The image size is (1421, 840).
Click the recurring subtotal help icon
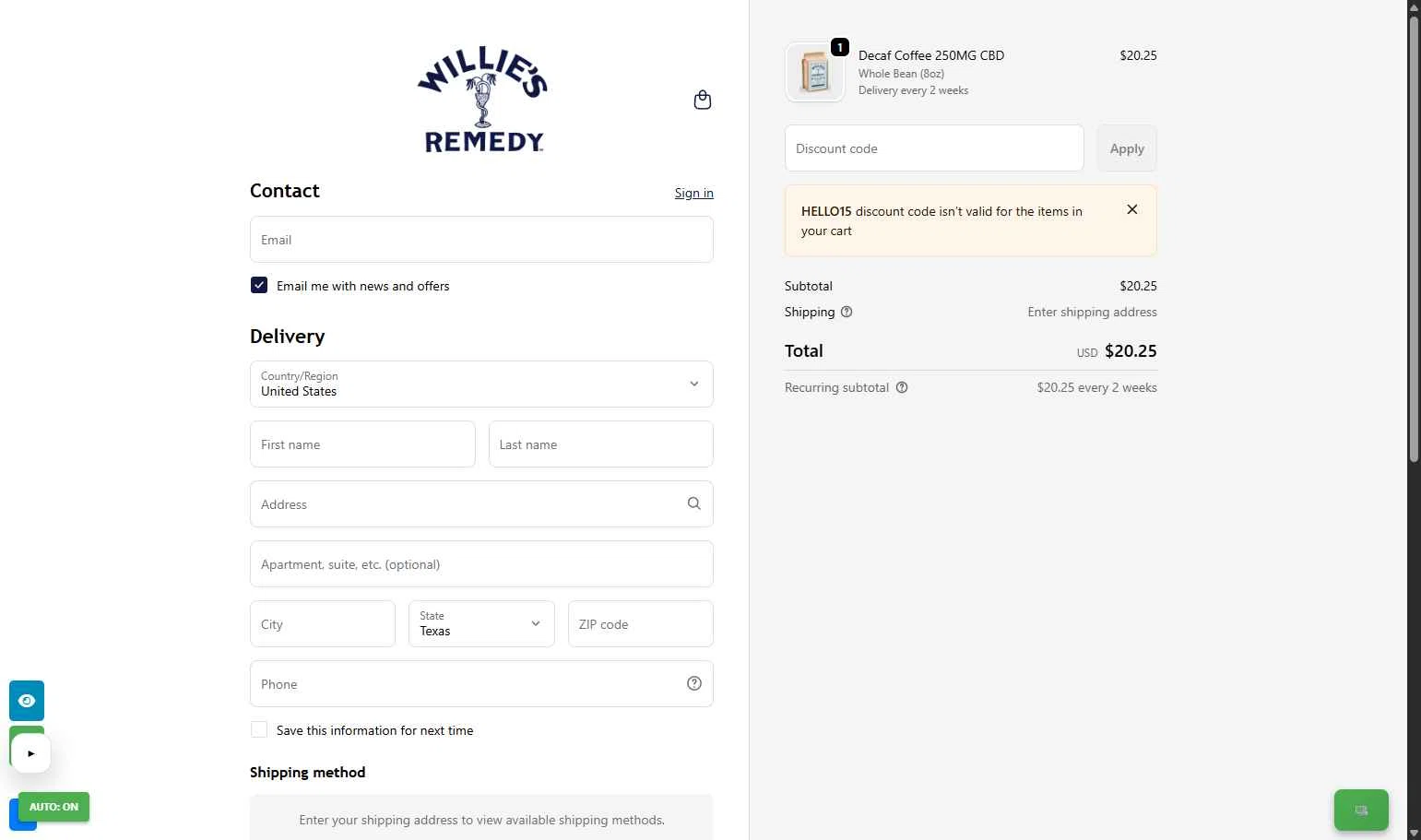click(902, 387)
